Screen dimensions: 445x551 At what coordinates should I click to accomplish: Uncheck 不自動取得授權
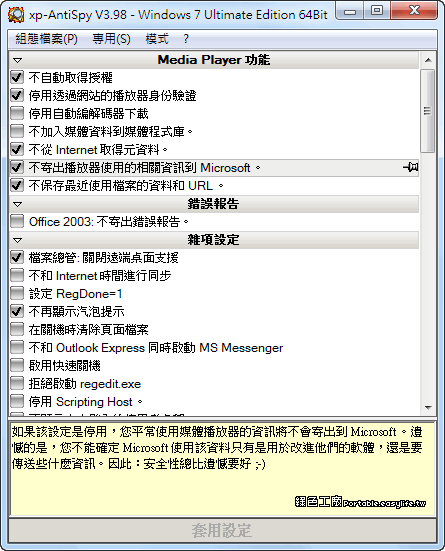17,77
